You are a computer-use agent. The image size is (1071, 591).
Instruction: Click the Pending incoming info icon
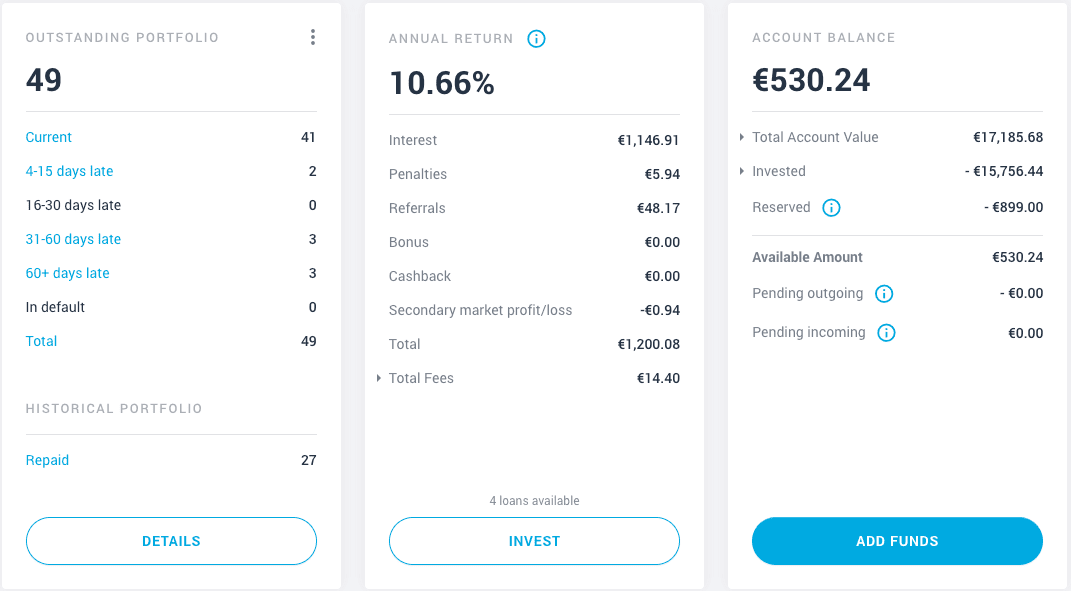click(x=886, y=333)
